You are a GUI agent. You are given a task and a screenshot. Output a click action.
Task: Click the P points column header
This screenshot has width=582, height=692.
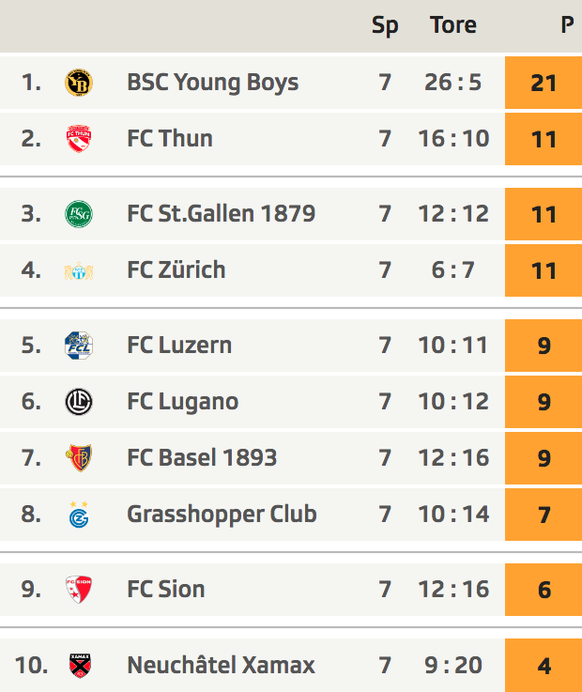pyautogui.click(x=567, y=25)
